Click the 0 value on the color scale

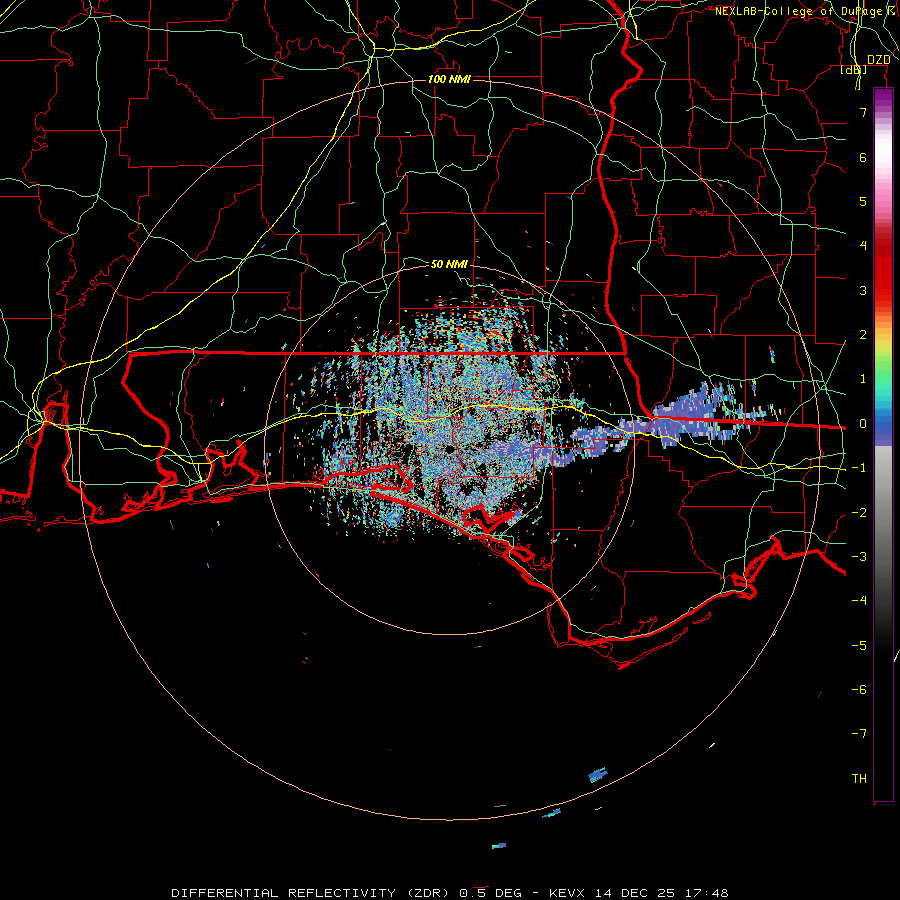pos(863,424)
